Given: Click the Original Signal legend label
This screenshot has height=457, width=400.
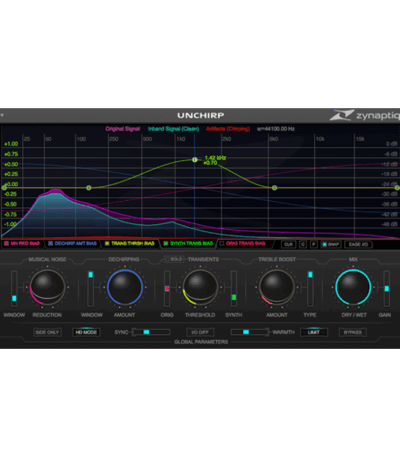Looking at the screenshot, I should click(123, 129).
